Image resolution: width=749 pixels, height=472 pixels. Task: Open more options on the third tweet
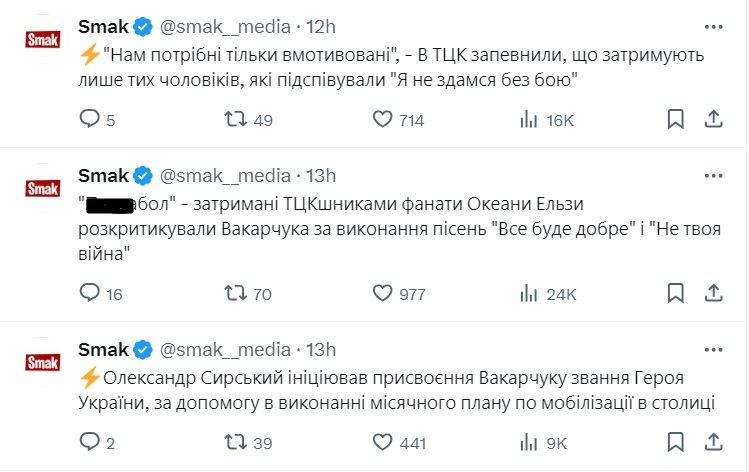click(x=713, y=349)
